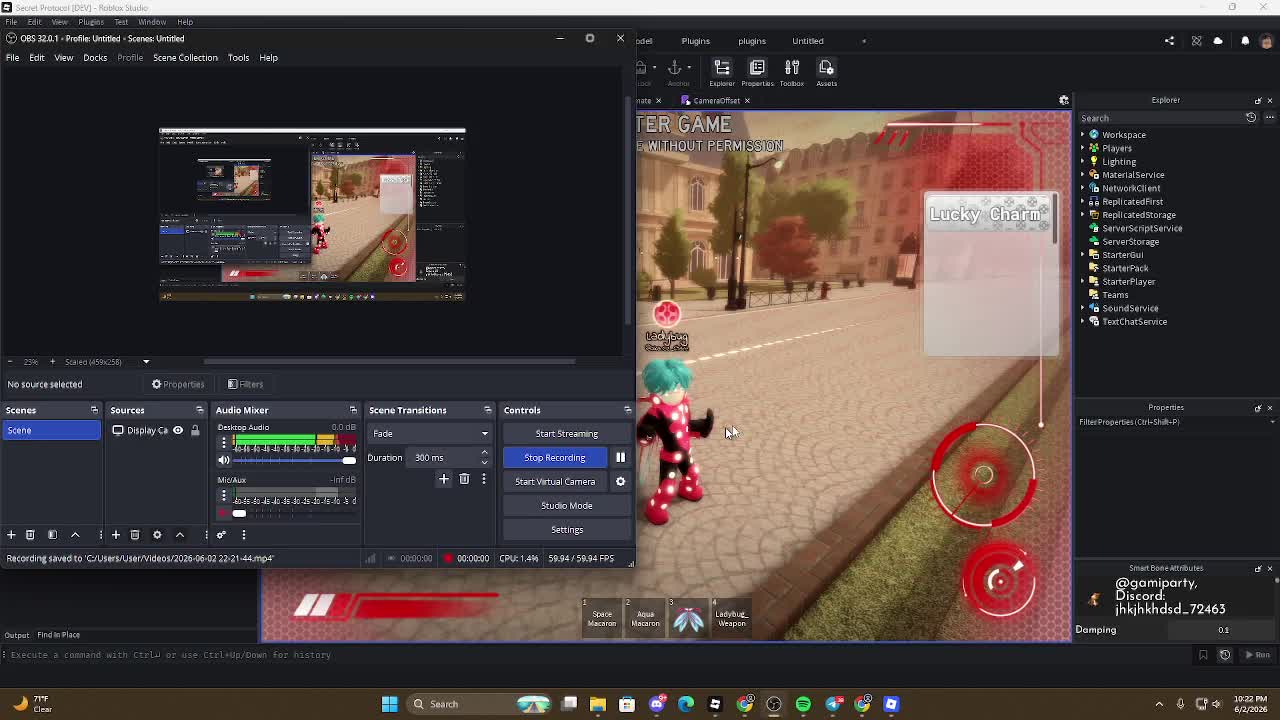Expand StarterGui in Explorer tree
This screenshot has height=720, width=1280.
point(1082,255)
